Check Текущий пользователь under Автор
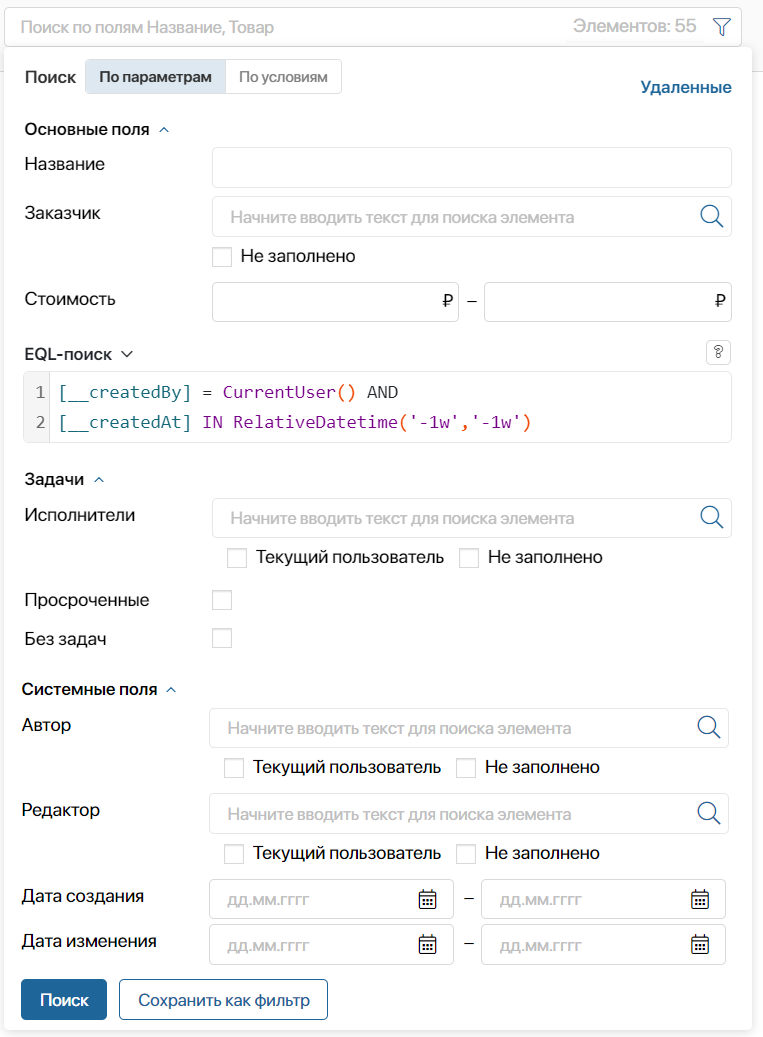 pyautogui.click(x=234, y=768)
